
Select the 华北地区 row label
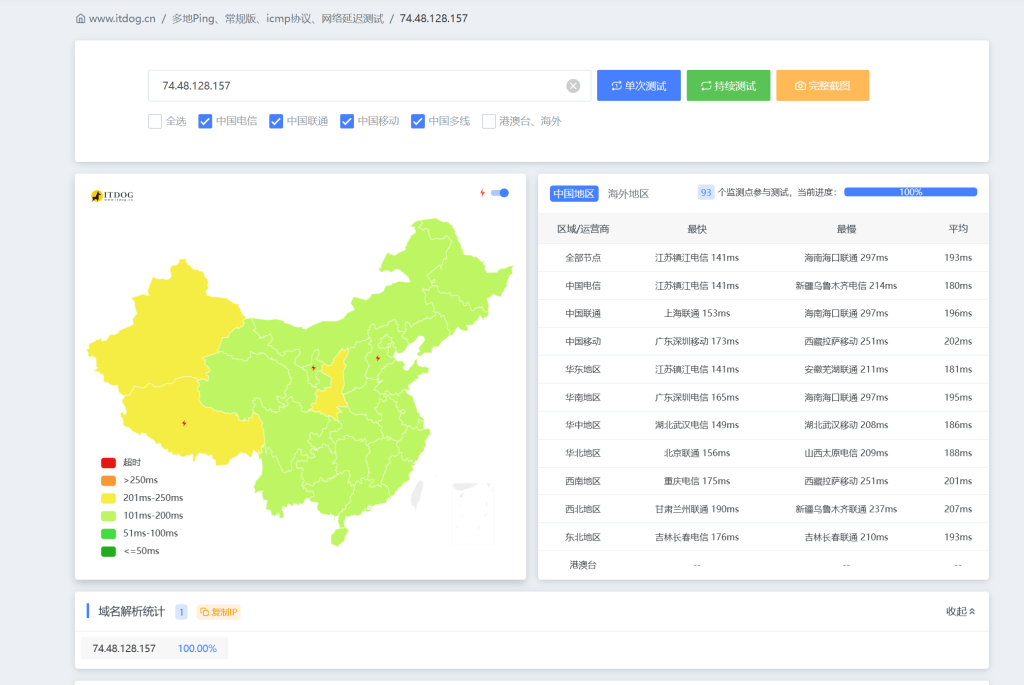(583, 453)
